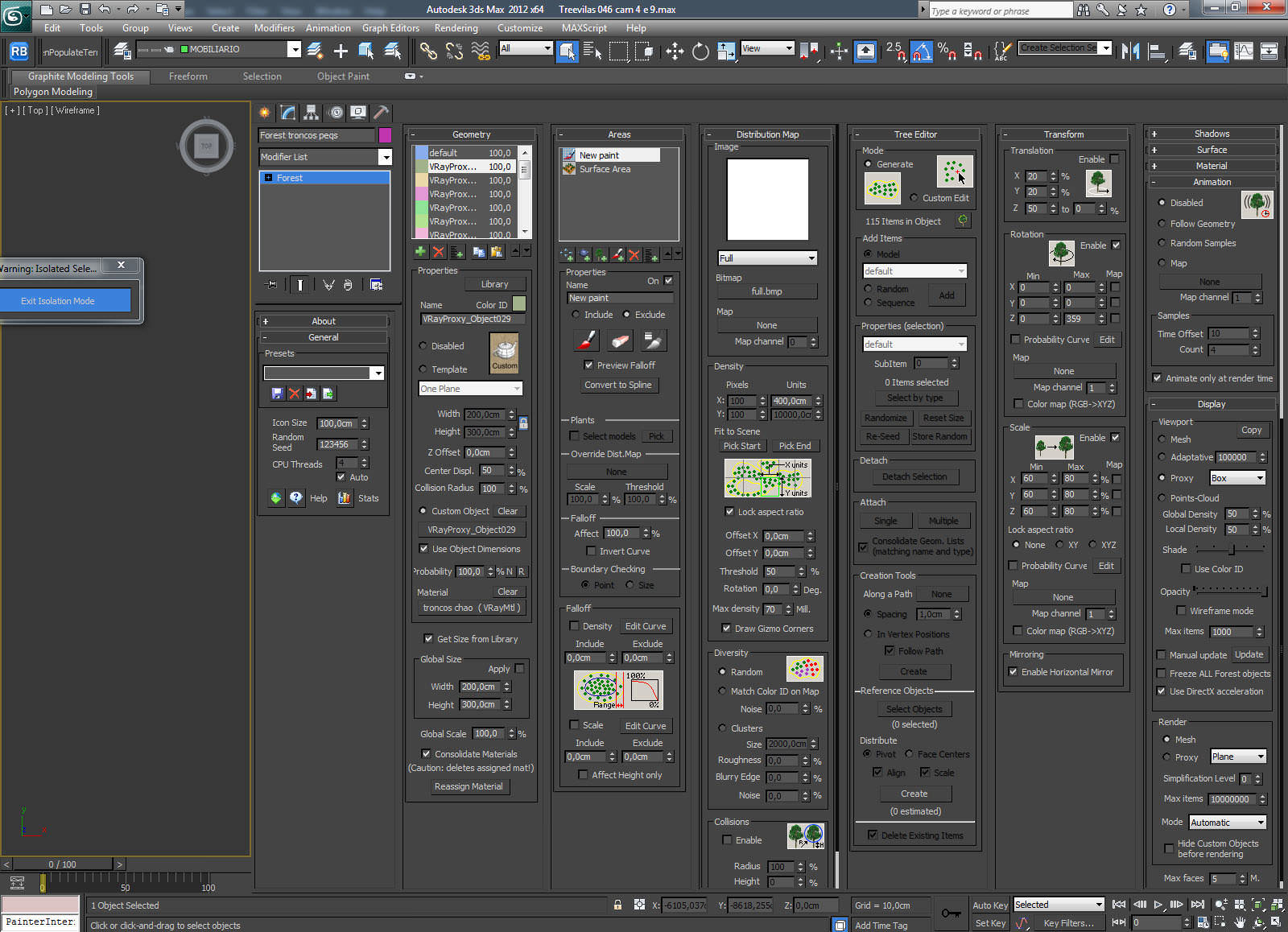This screenshot has width=1288, height=932.
Task: Select the eraser tool in Areas
Action: point(620,340)
